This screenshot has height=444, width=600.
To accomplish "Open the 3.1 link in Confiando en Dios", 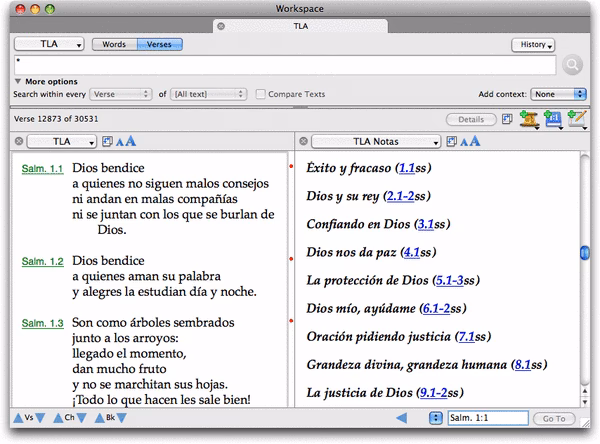I will tap(426, 224).
